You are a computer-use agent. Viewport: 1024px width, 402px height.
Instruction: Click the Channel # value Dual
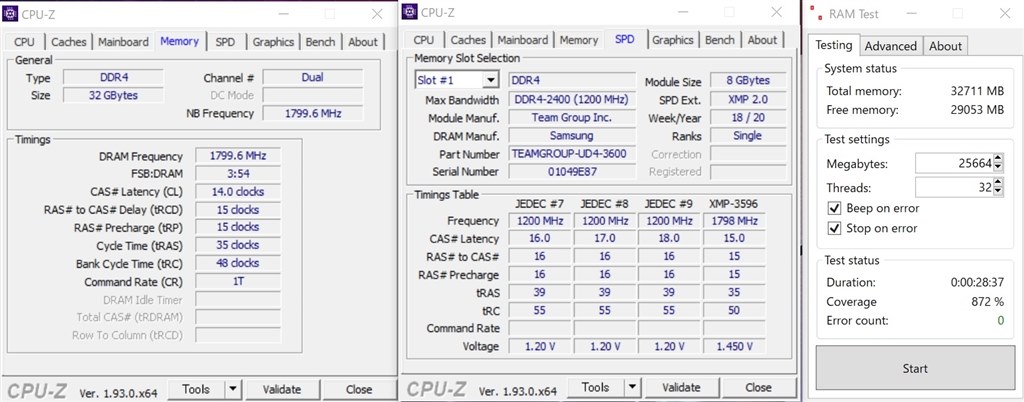(312, 77)
